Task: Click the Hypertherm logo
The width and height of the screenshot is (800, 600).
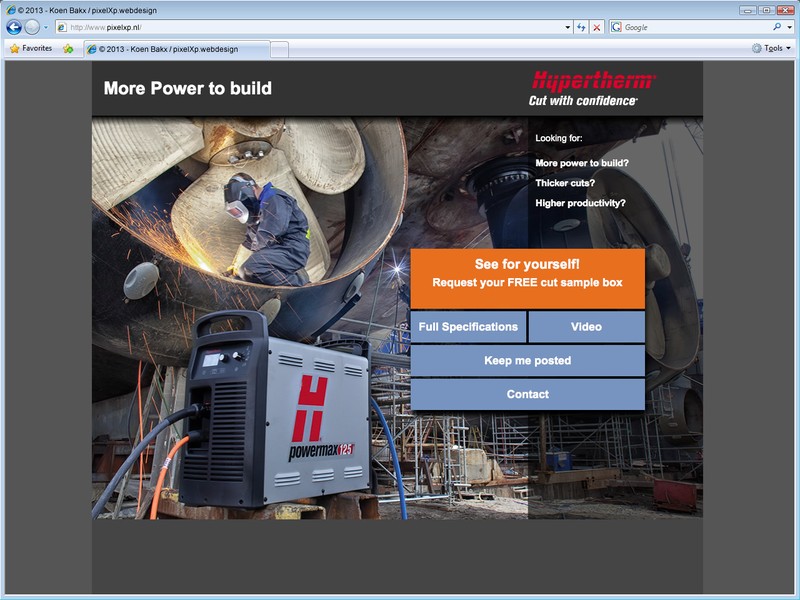Action: pos(592,87)
